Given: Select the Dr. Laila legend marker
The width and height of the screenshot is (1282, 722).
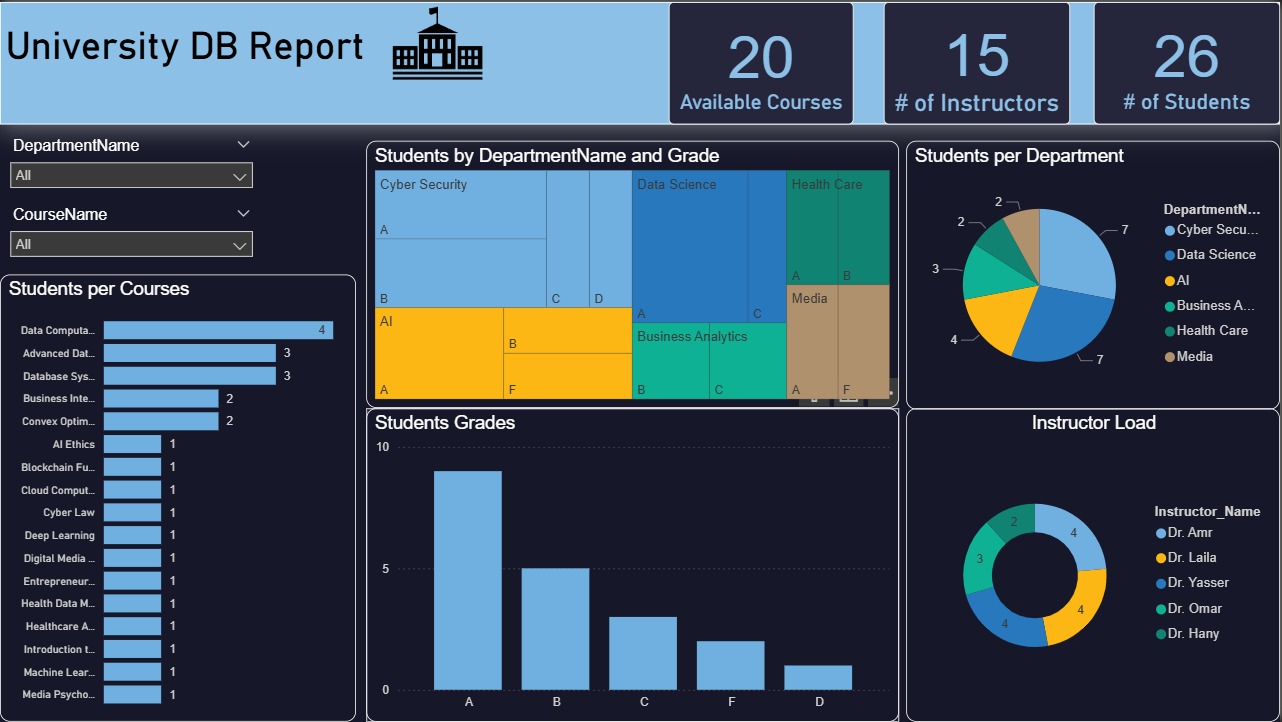Looking at the screenshot, I should [1161, 559].
